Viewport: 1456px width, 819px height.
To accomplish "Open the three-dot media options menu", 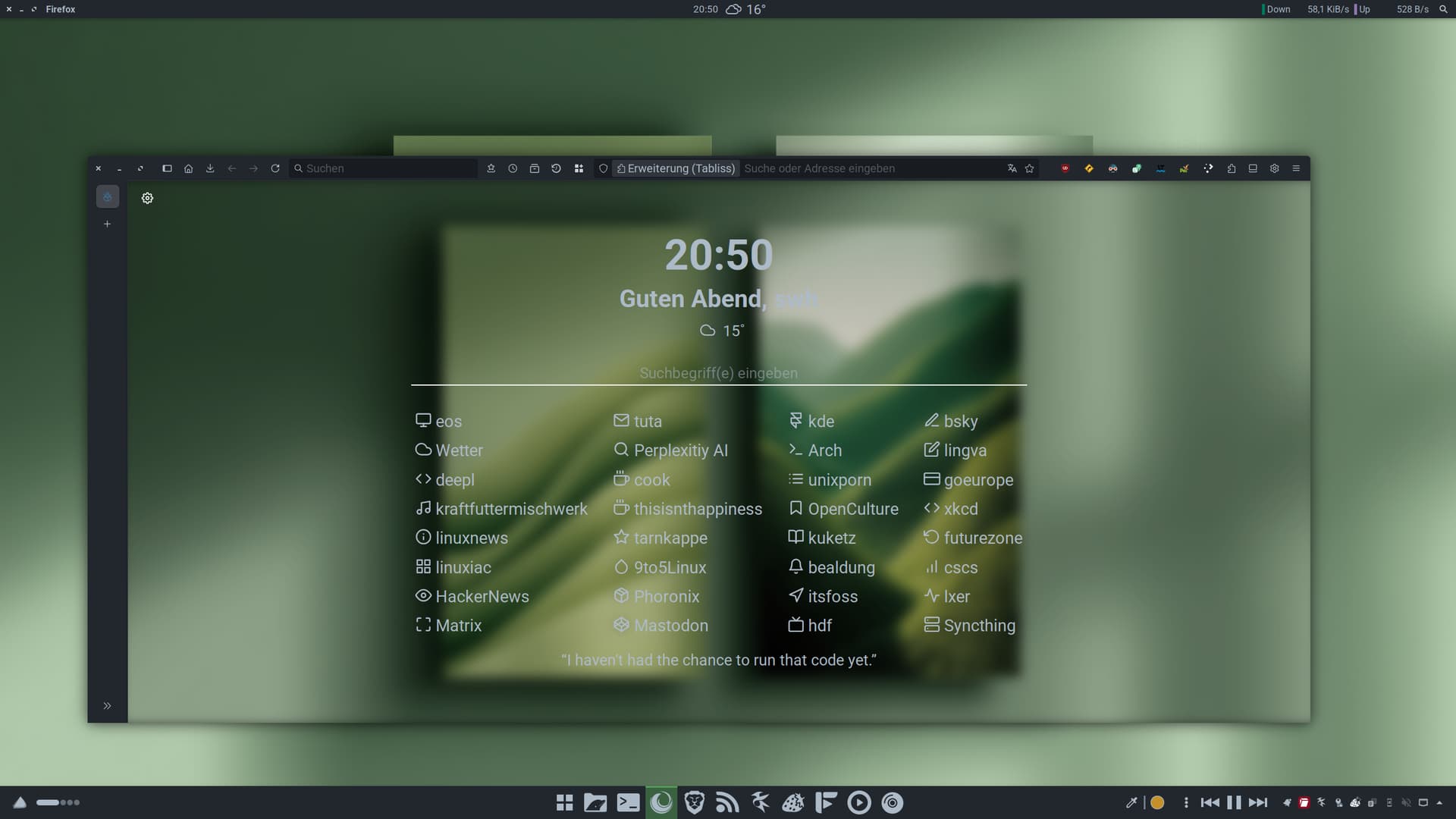I will [1186, 802].
